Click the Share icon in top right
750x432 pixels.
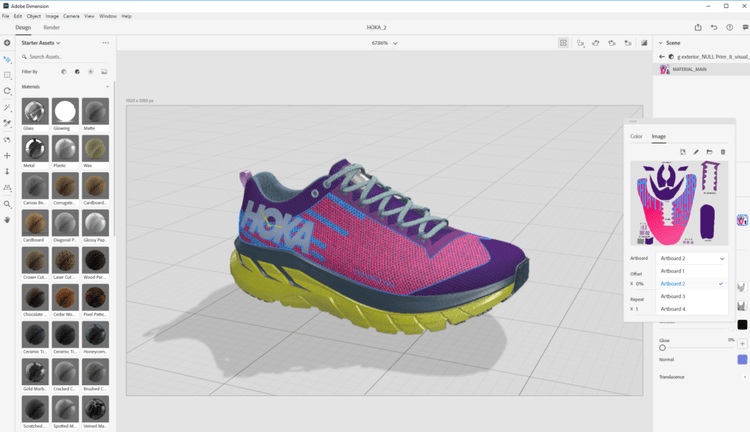698,28
